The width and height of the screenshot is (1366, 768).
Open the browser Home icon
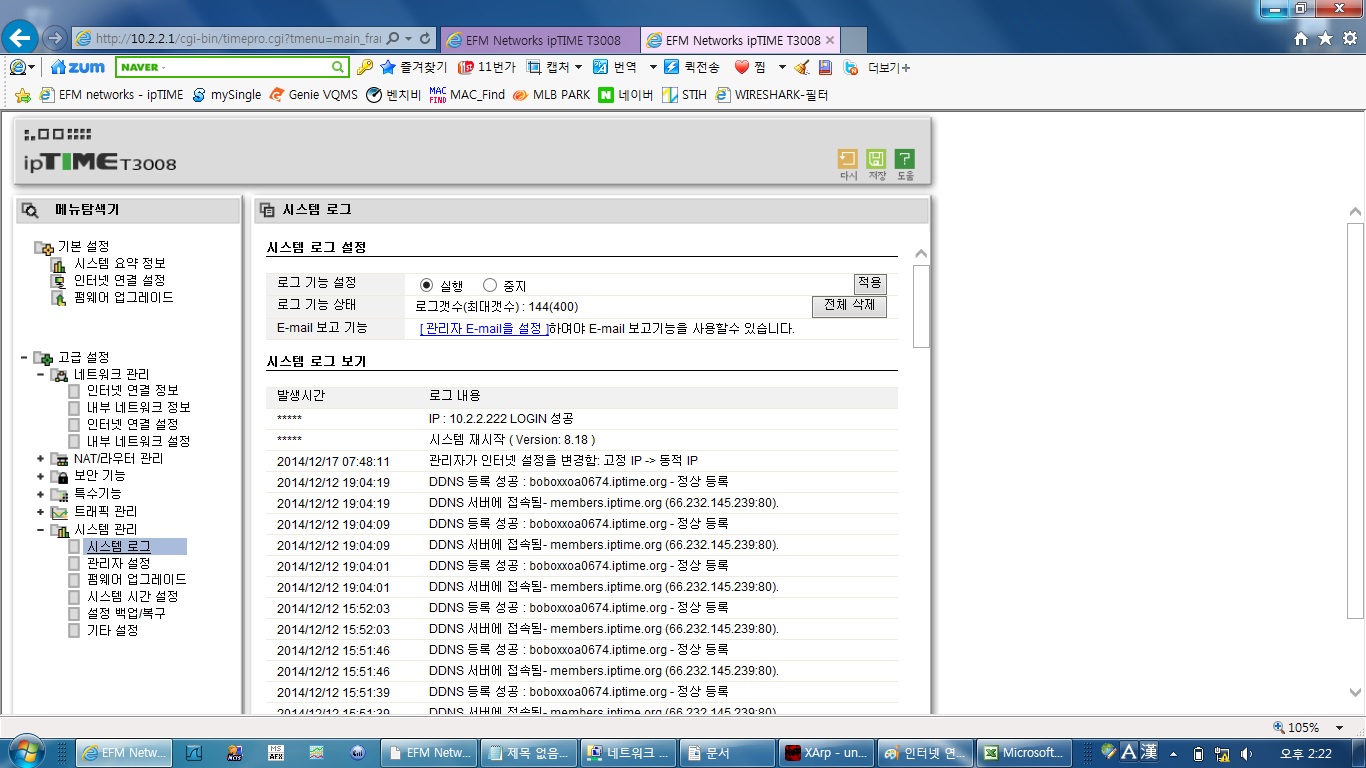click(x=1301, y=39)
